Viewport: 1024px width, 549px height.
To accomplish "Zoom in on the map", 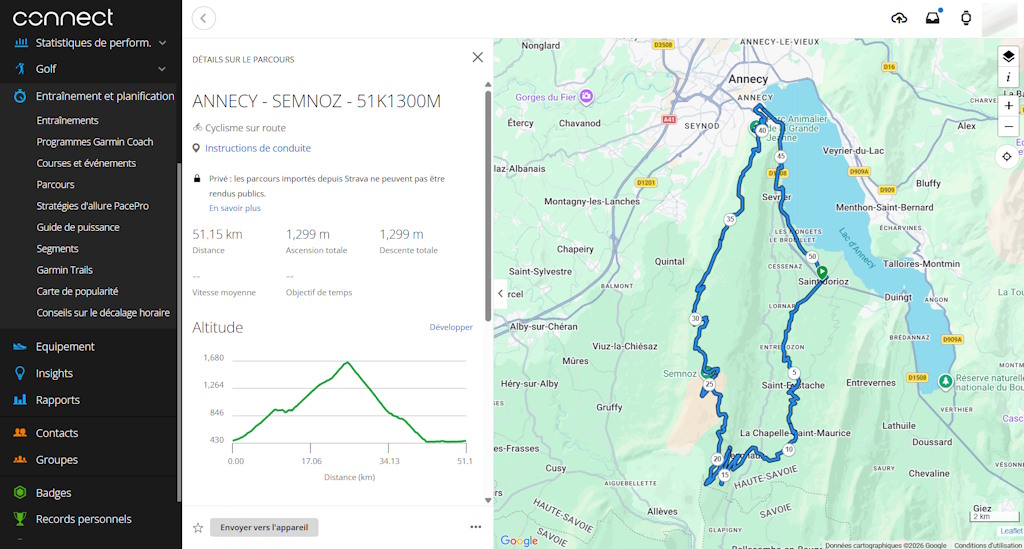I will [x=1008, y=105].
